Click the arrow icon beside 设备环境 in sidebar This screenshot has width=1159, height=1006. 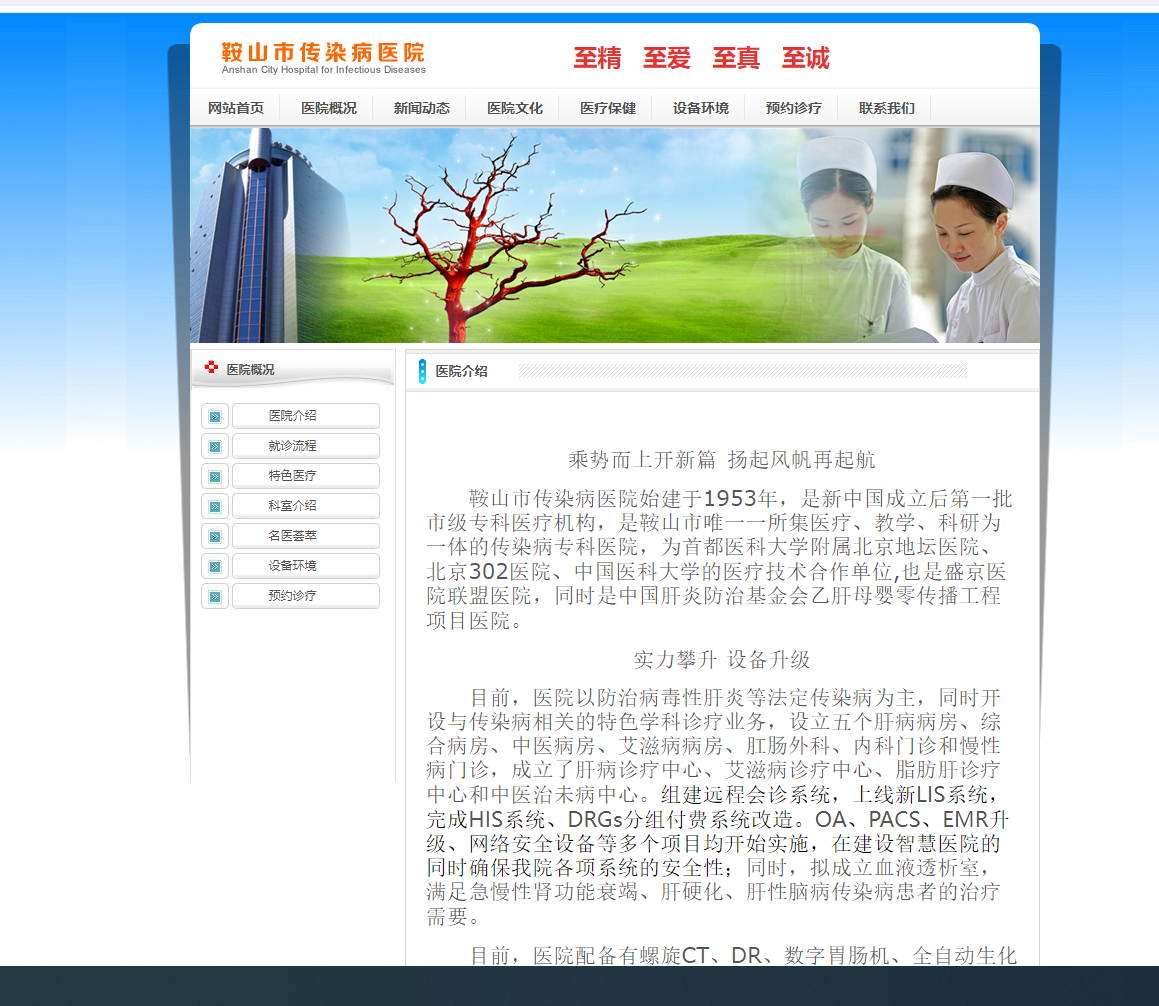click(x=215, y=566)
